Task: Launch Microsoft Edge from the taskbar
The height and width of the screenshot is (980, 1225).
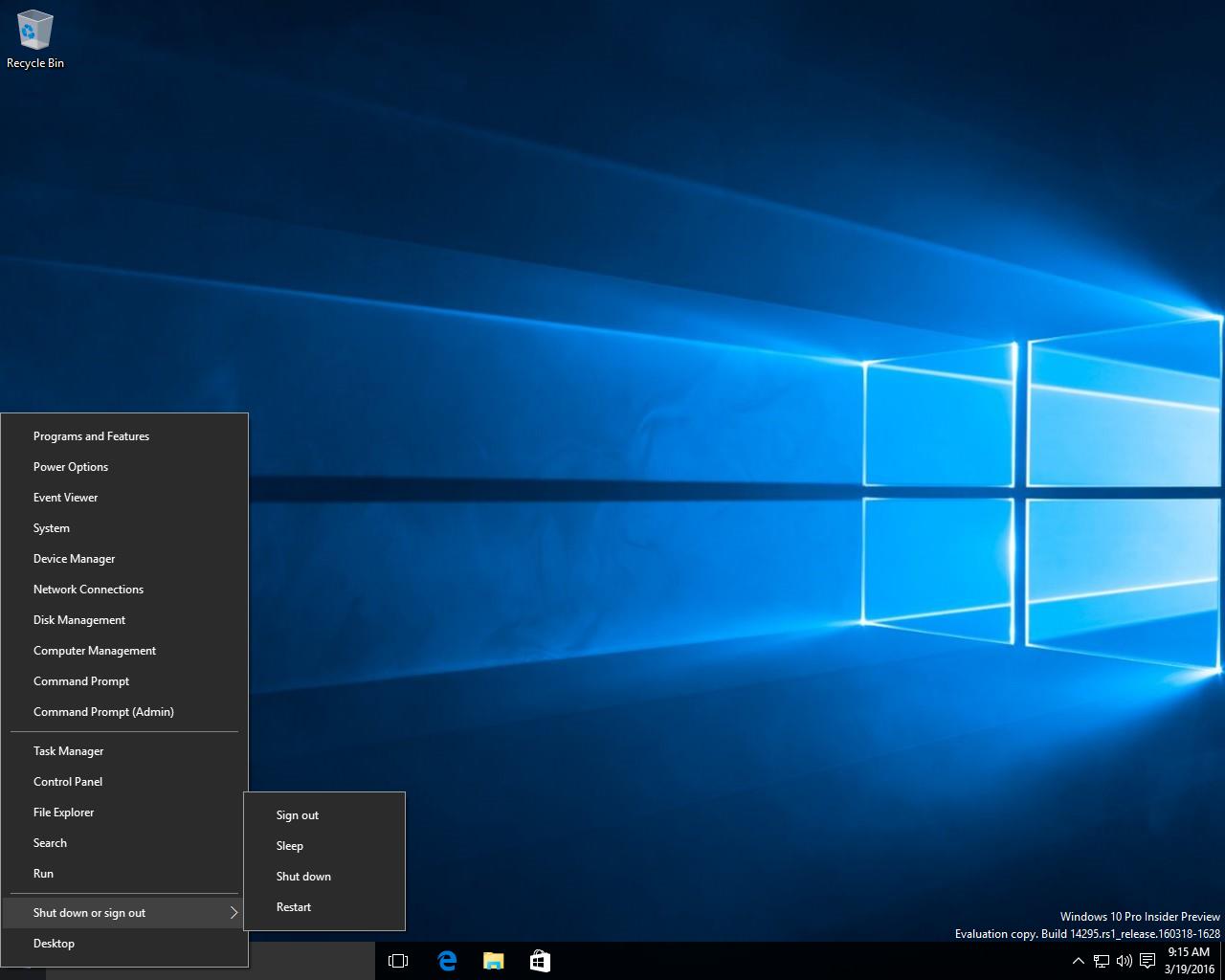Action: (x=446, y=961)
